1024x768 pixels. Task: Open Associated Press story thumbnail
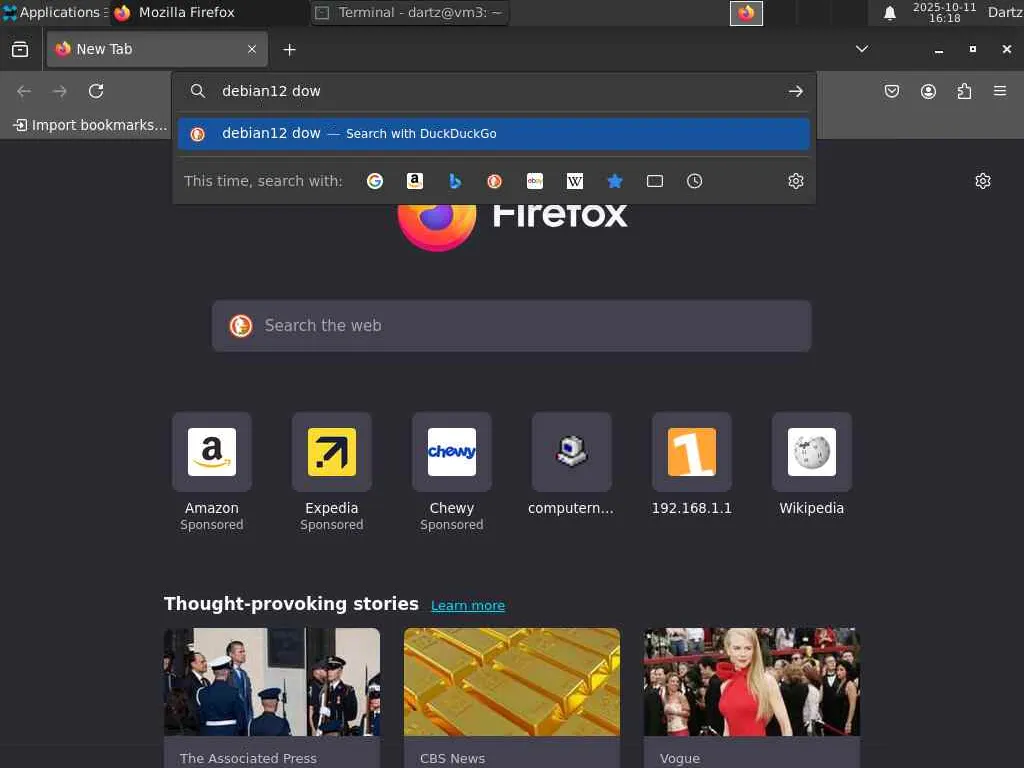(272, 682)
